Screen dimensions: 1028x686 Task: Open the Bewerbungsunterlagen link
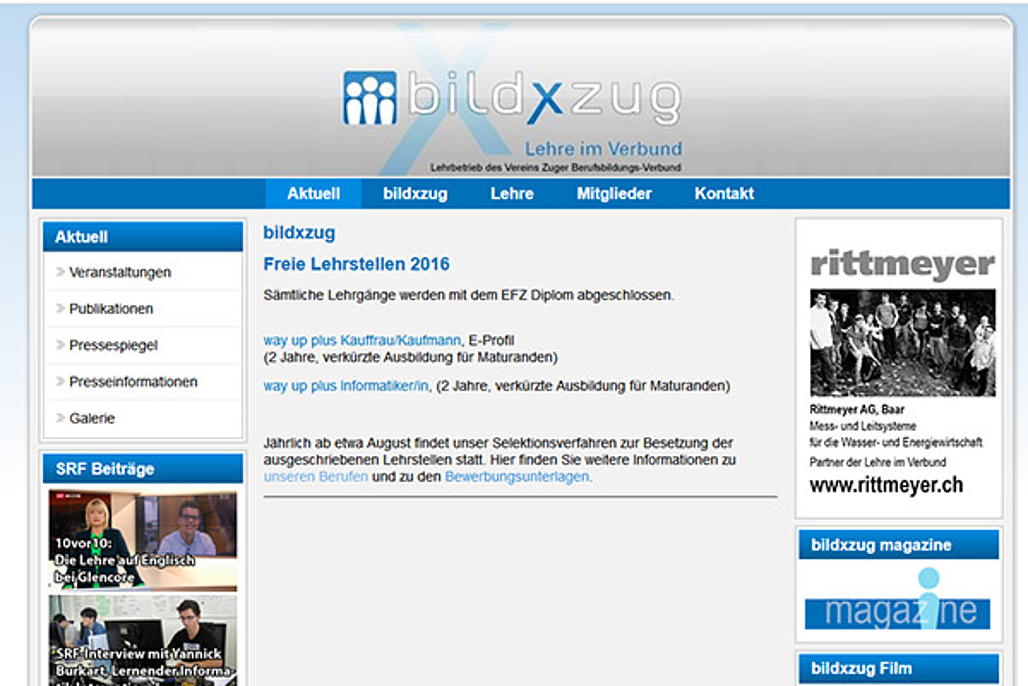click(517, 477)
